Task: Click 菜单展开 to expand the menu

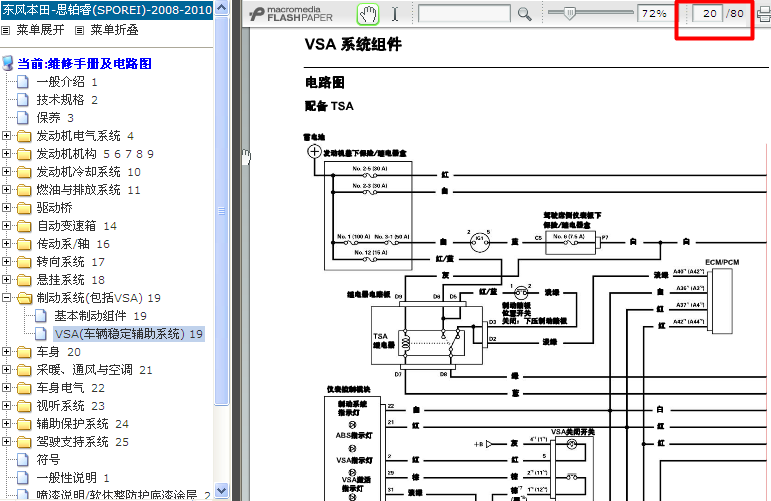Action: coord(40,30)
